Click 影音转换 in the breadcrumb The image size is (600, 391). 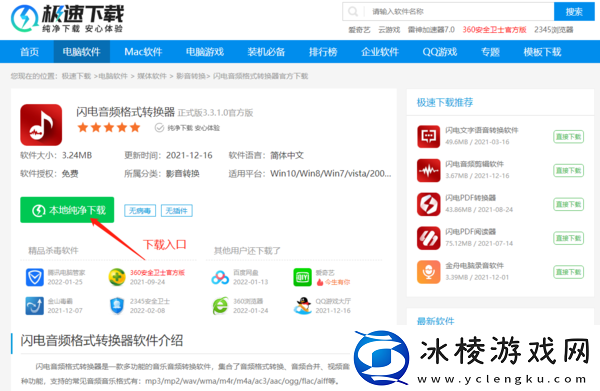pyautogui.click(x=191, y=76)
